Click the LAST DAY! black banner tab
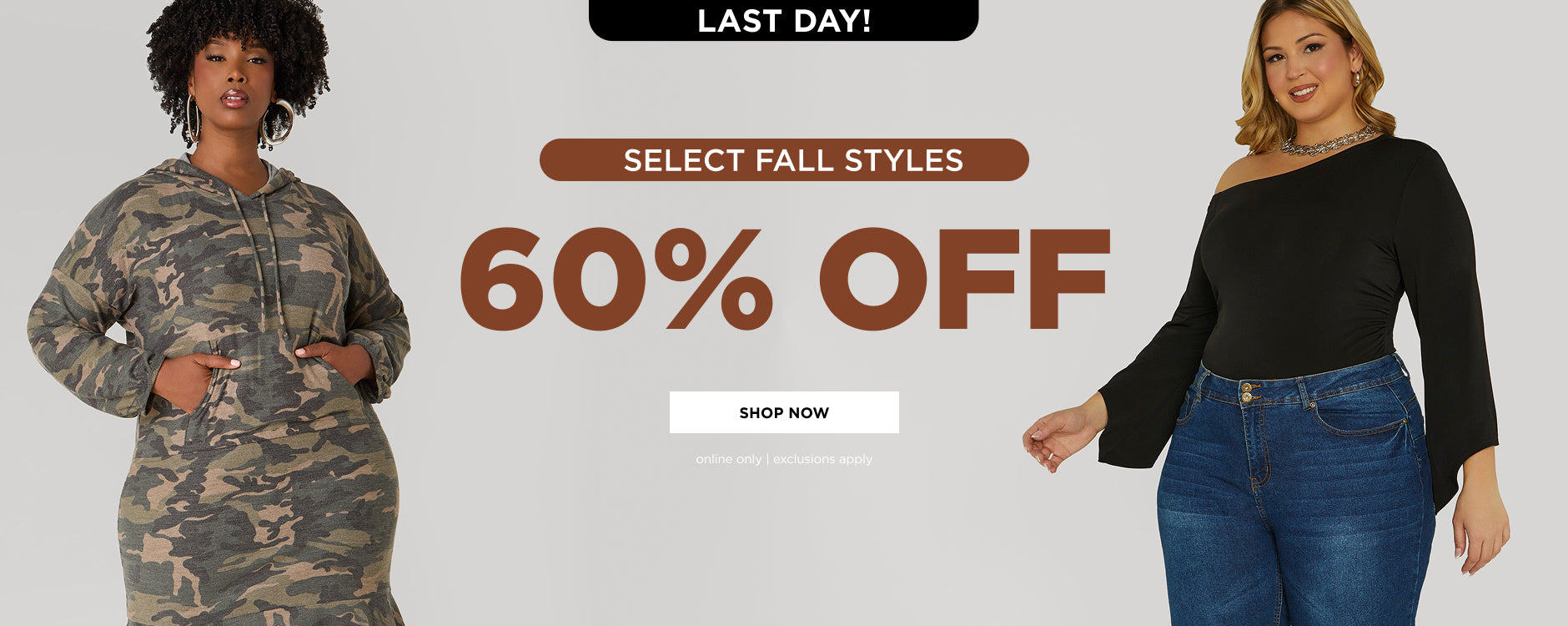This screenshot has width=1568, height=626. (x=783, y=20)
